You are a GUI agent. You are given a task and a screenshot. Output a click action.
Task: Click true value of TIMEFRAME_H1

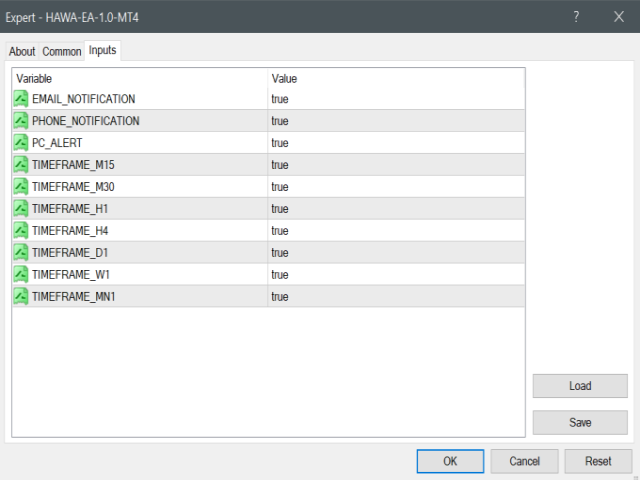(280, 209)
